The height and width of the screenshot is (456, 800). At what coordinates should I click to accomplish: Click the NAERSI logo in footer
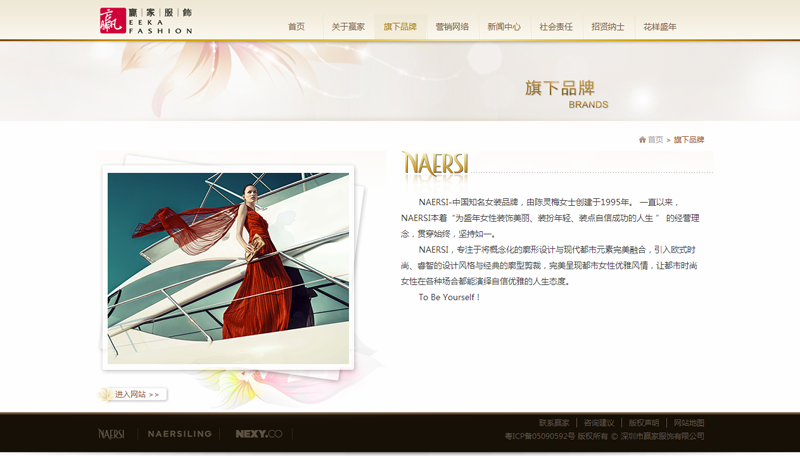coord(111,434)
